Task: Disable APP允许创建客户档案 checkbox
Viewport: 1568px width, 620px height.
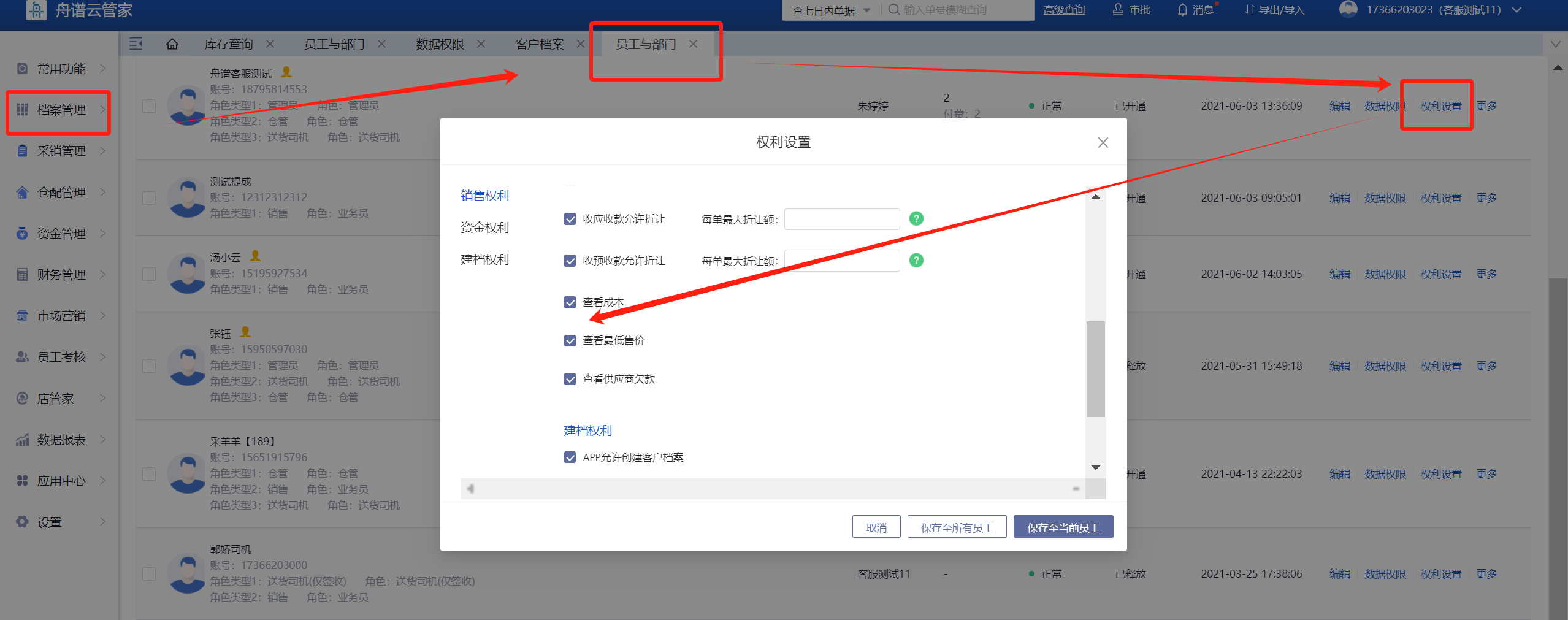Action: click(x=570, y=457)
